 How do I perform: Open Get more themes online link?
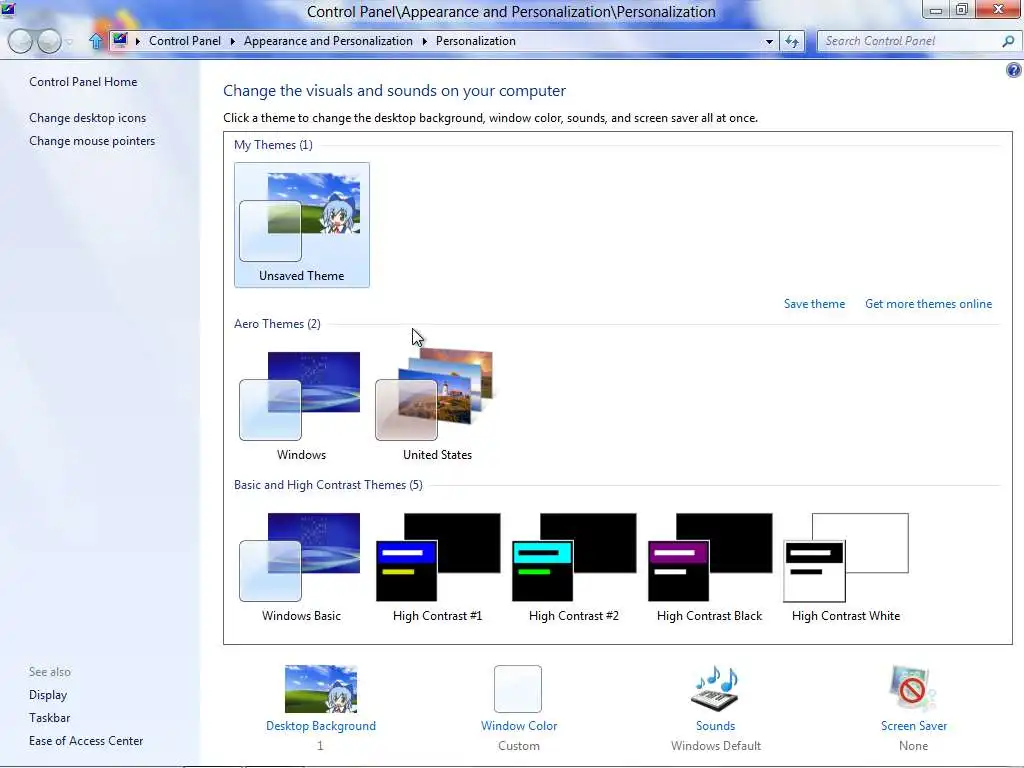click(x=928, y=304)
